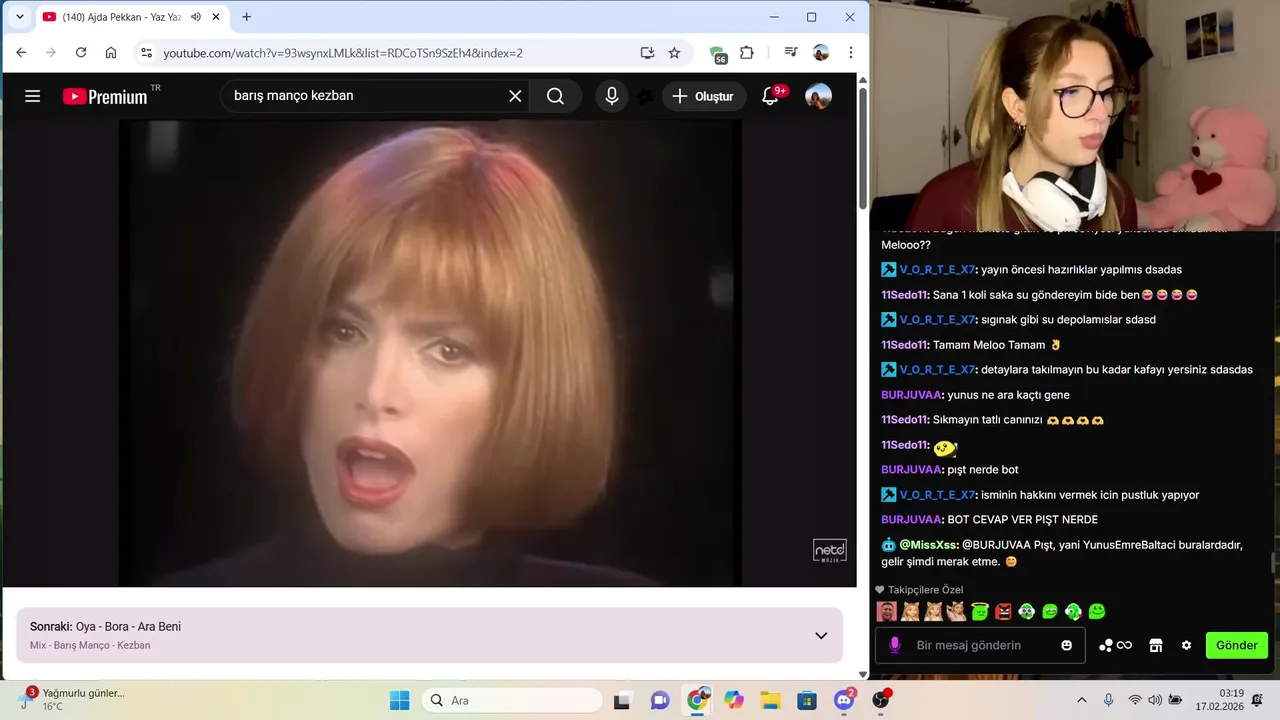Pick the first face photo emote
The width and height of the screenshot is (1280, 720).
(x=886, y=611)
